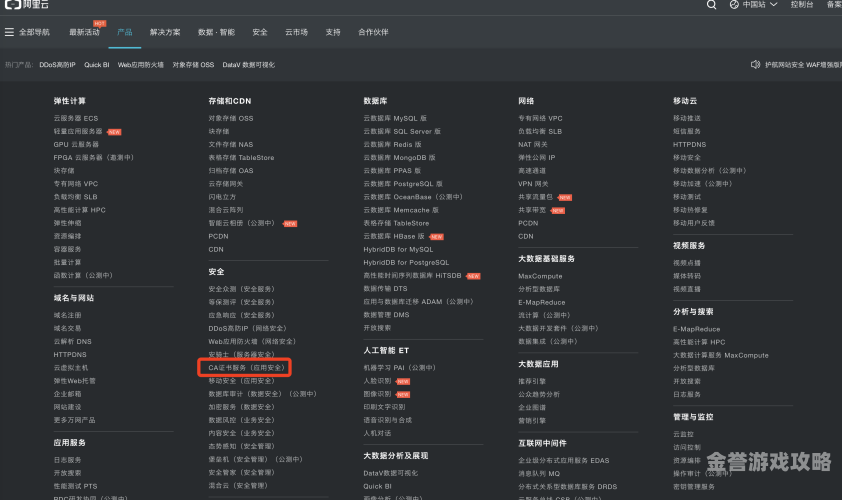
Task: Open 人脸识别 link
Action: (x=377, y=381)
